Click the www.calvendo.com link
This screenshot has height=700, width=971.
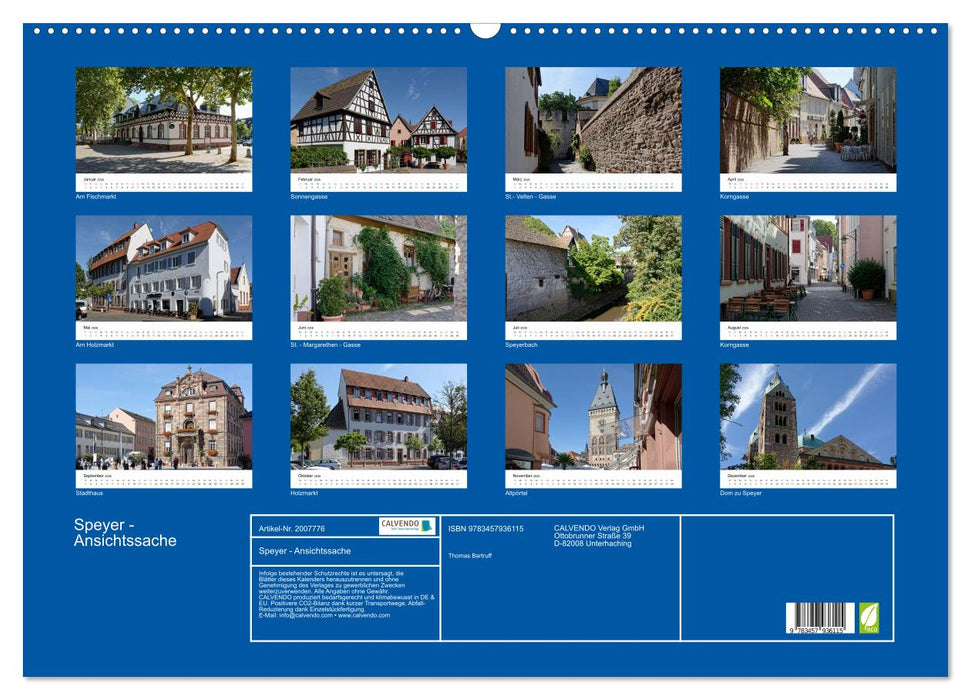click(x=362, y=616)
